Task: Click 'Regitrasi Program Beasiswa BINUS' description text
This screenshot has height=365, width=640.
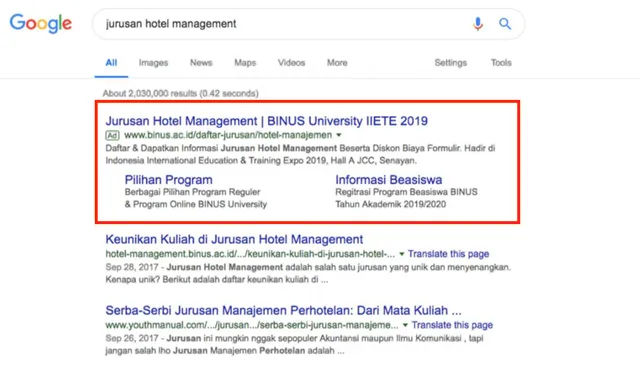Action: [x=406, y=192]
